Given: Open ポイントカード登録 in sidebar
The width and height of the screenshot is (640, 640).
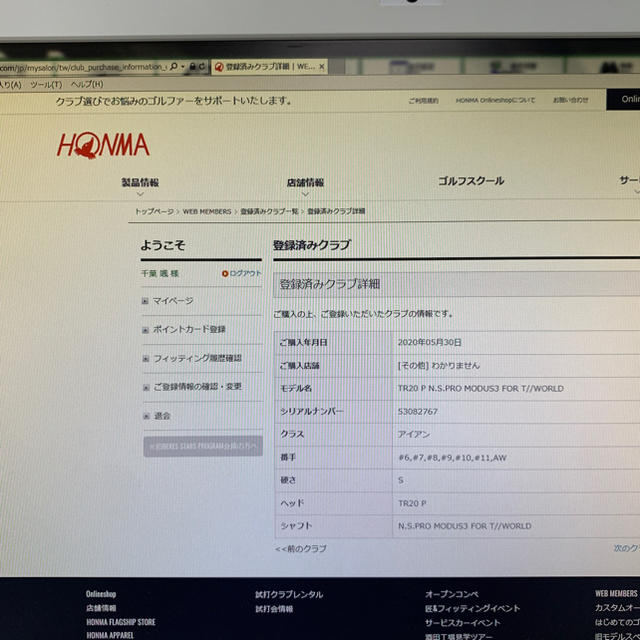Looking at the screenshot, I should [189, 329].
